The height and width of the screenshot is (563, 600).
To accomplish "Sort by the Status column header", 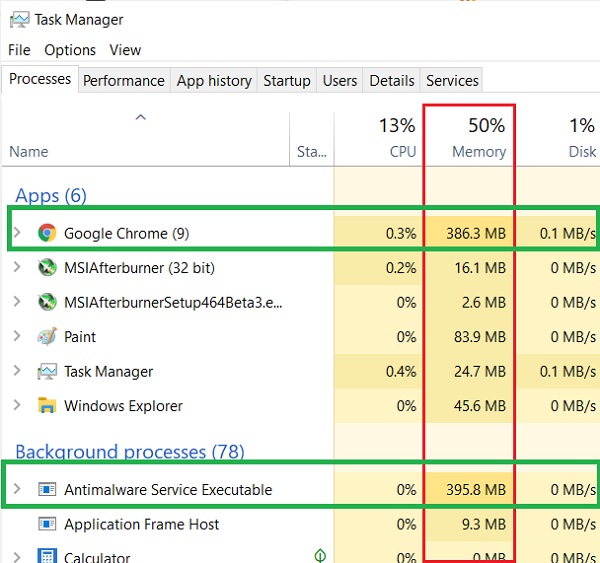I will (312, 152).
